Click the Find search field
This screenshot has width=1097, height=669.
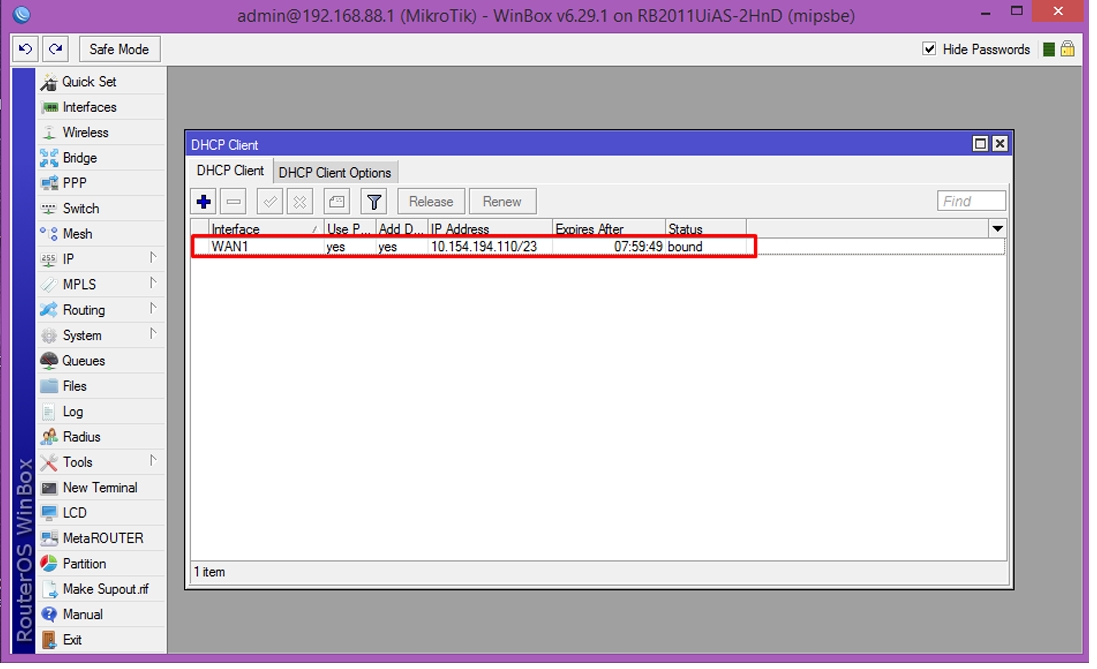pyautogui.click(x=972, y=202)
